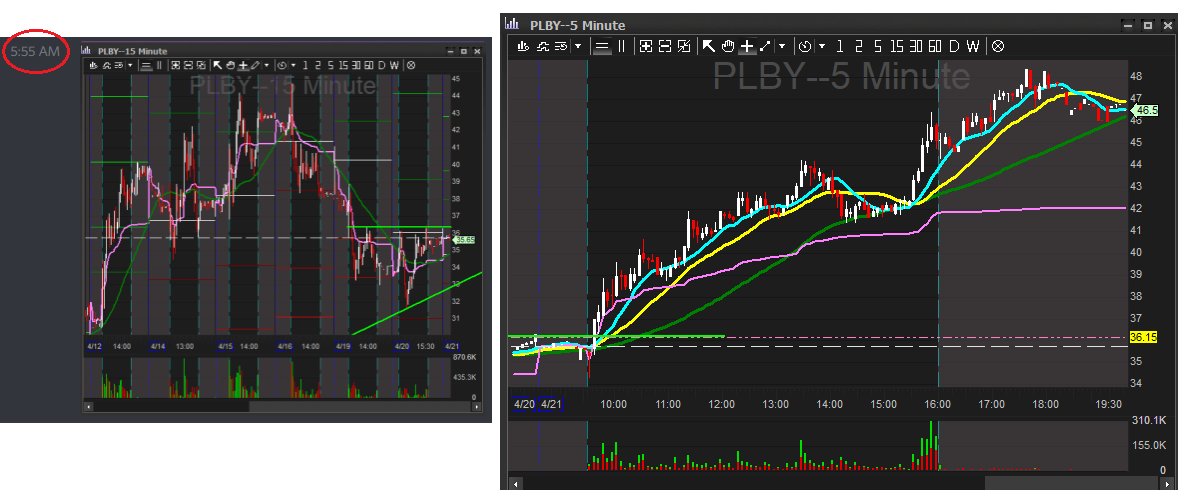Click zoom-in expand icon in 5 Minute window
Image resolution: width=1188 pixels, height=500 pixels.
pyautogui.click(x=646, y=46)
